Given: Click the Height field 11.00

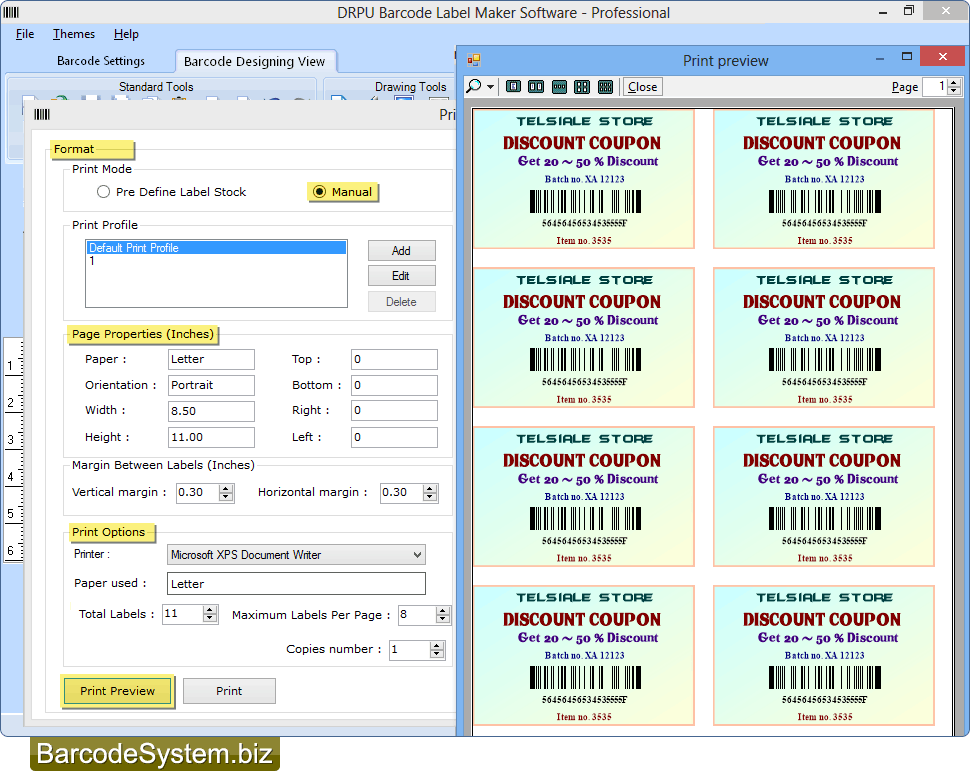Looking at the screenshot, I should point(211,437).
